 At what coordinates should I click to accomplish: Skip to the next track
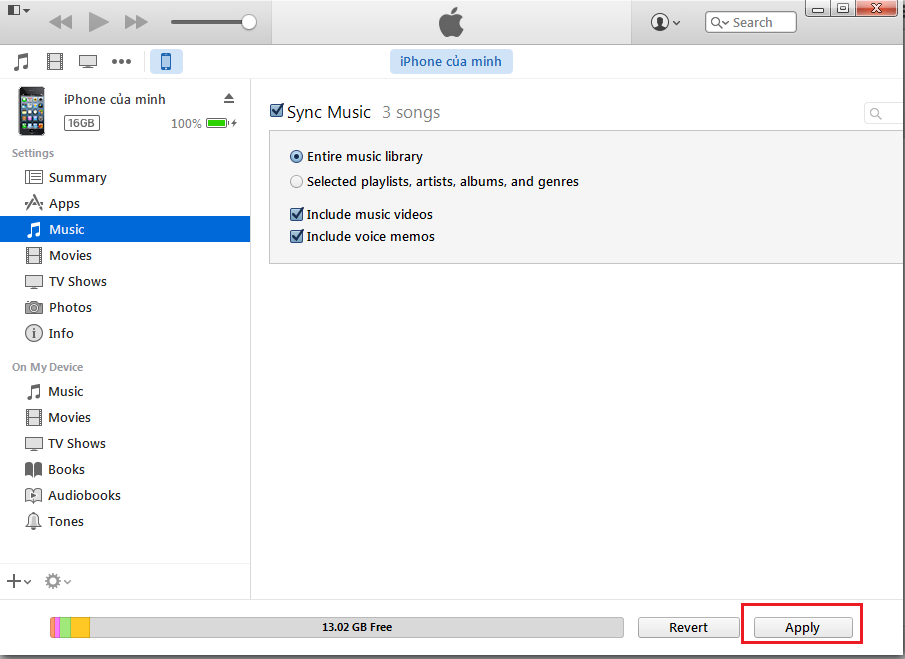click(x=136, y=22)
